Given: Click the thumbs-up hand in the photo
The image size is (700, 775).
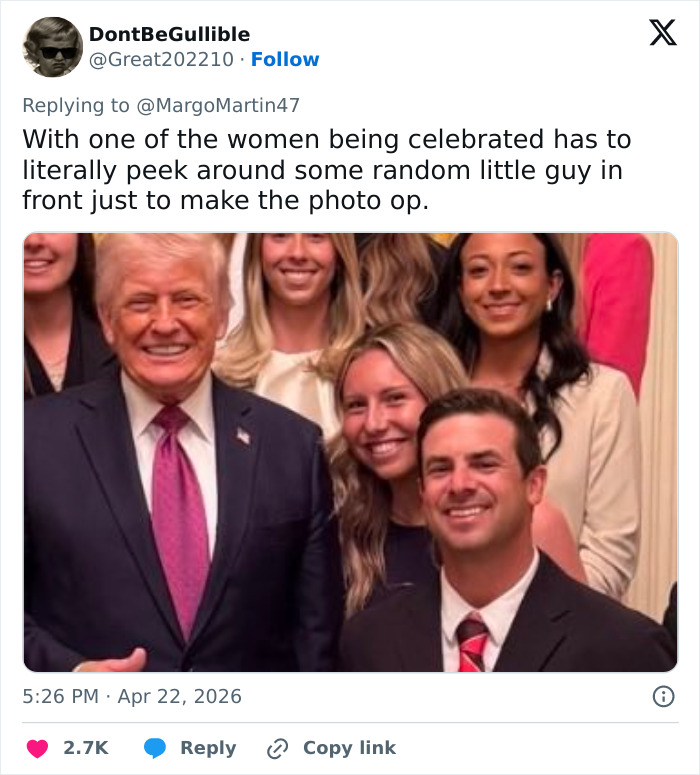Looking at the screenshot, I should 118,659.
